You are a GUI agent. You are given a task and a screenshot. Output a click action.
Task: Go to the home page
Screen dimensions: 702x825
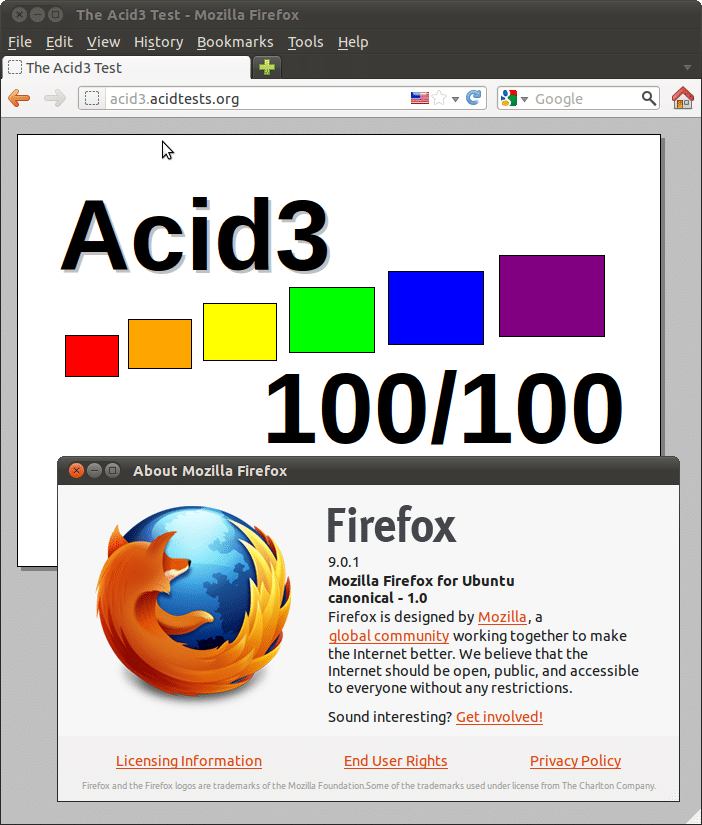pos(683,98)
